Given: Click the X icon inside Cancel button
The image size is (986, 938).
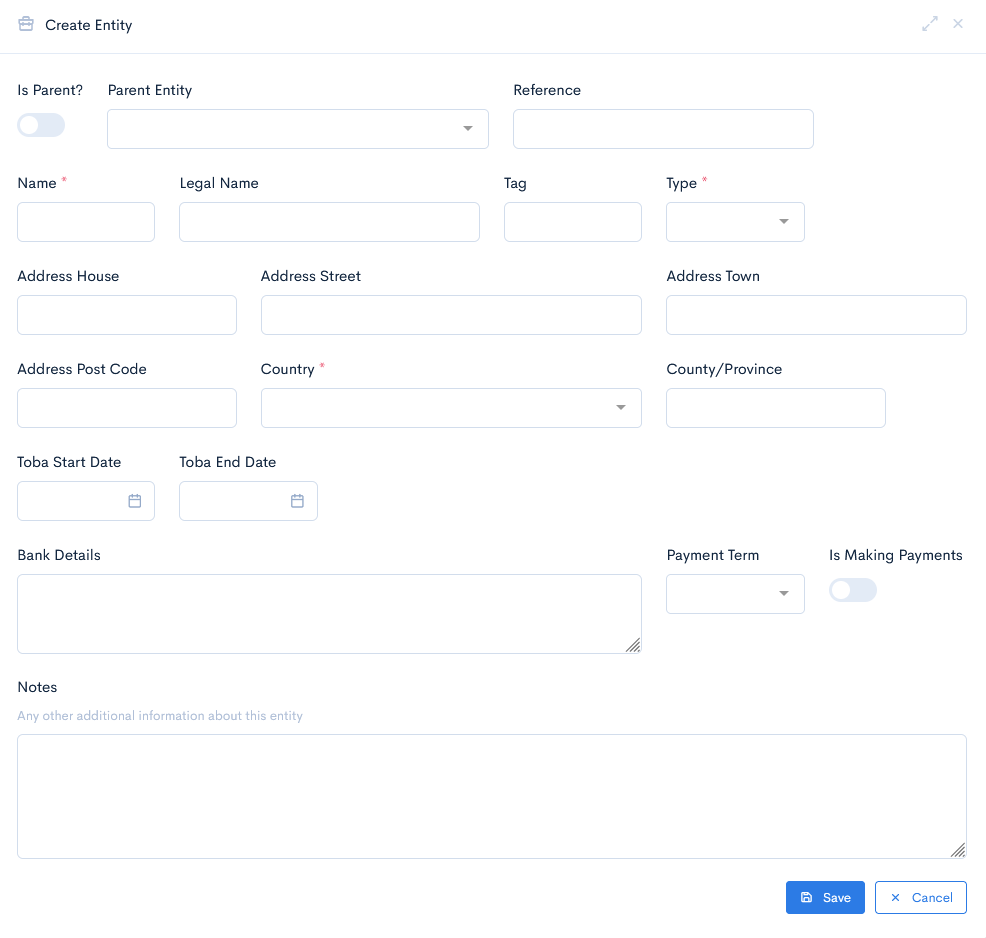Looking at the screenshot, I should click(895, 897).
